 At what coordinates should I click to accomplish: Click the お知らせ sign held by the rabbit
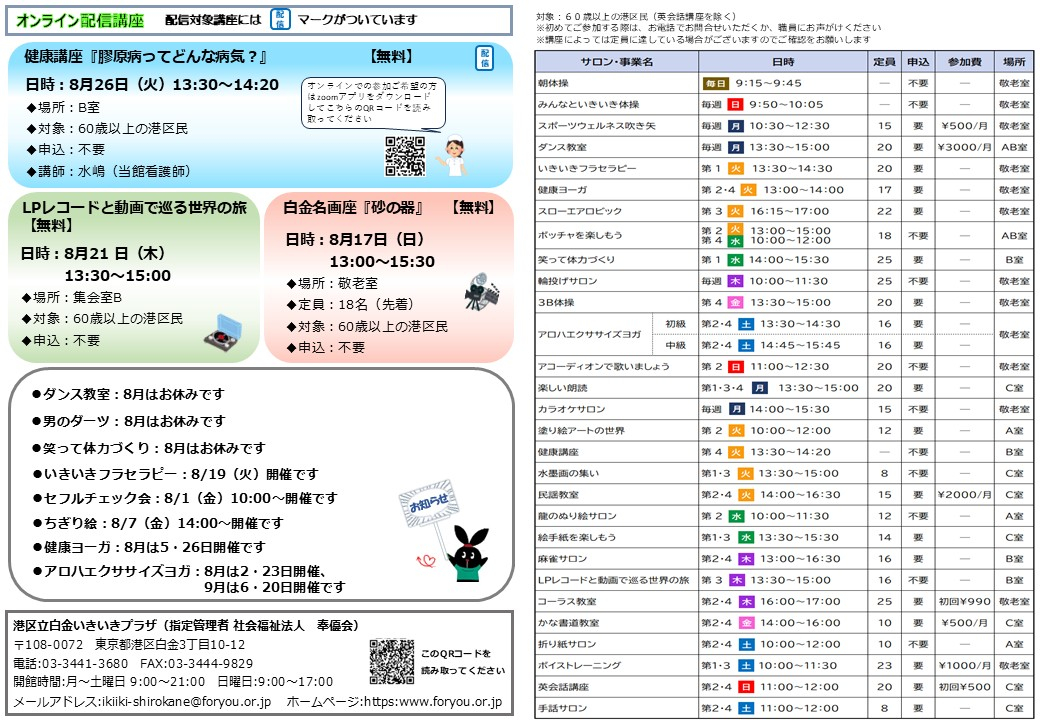pos(429,505)
